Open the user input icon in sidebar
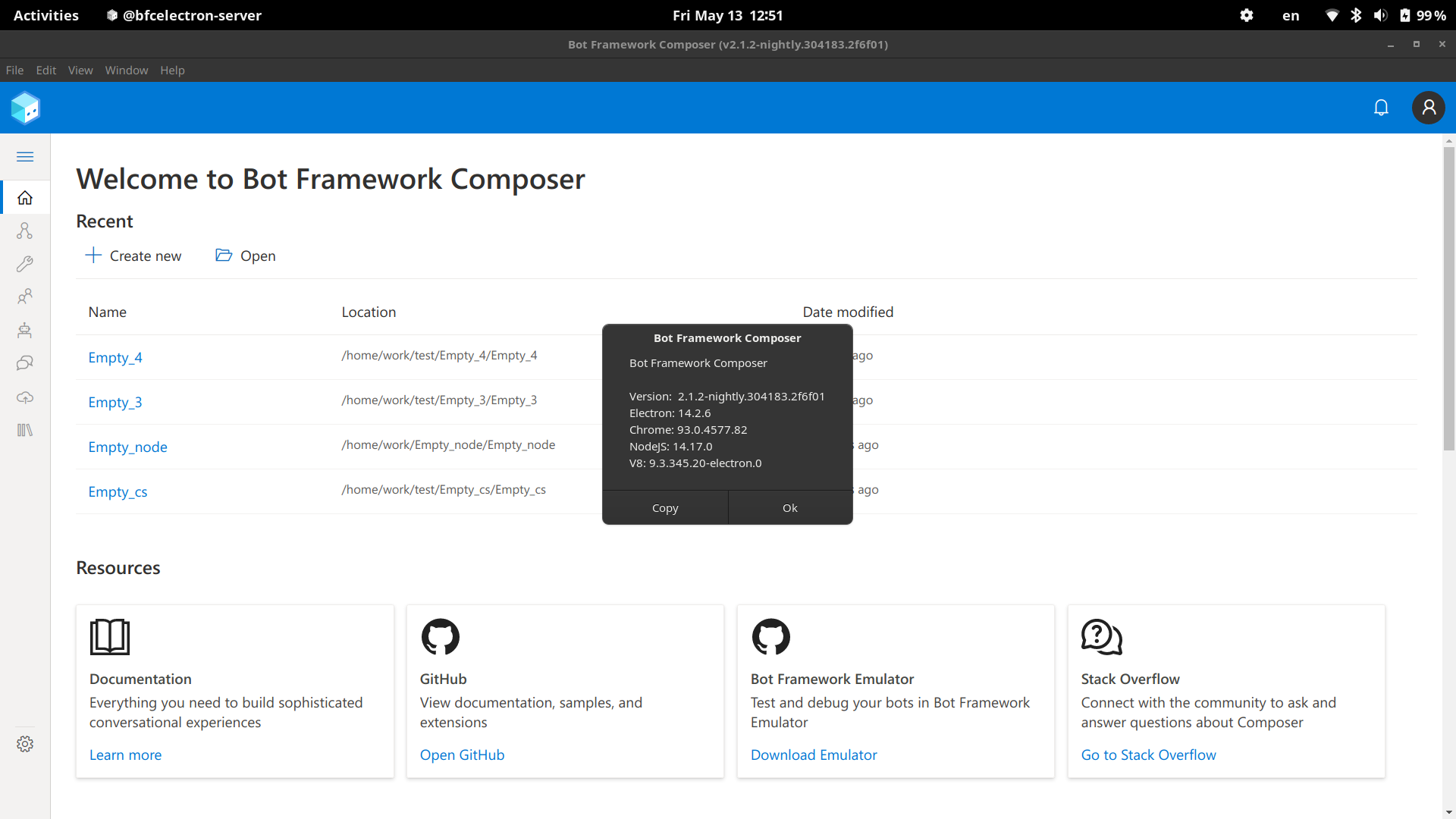Screen dimensions: 1456x819 pyautogui.click(x=25, y=297)
